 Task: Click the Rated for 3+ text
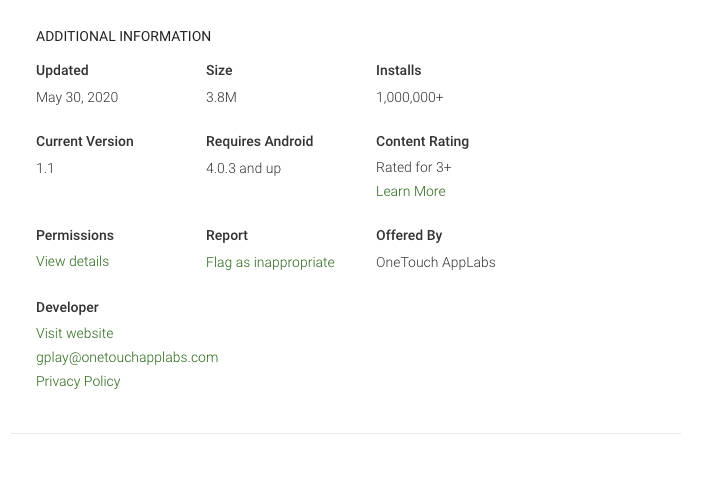pos(413,167)
